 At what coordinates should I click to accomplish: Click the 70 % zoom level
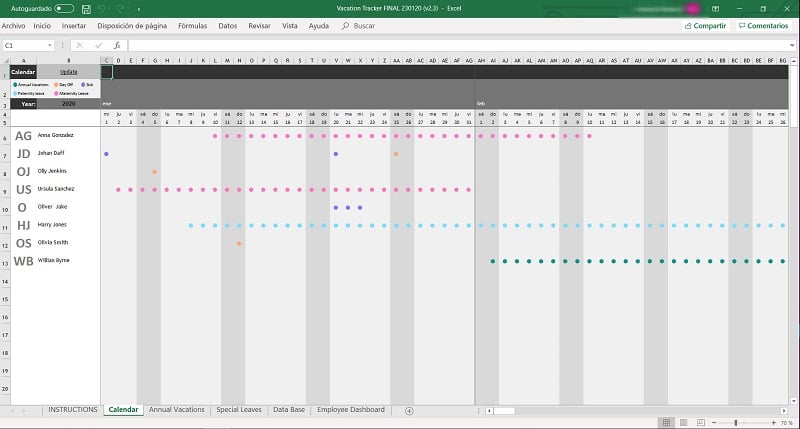click(x=786, y=423)
